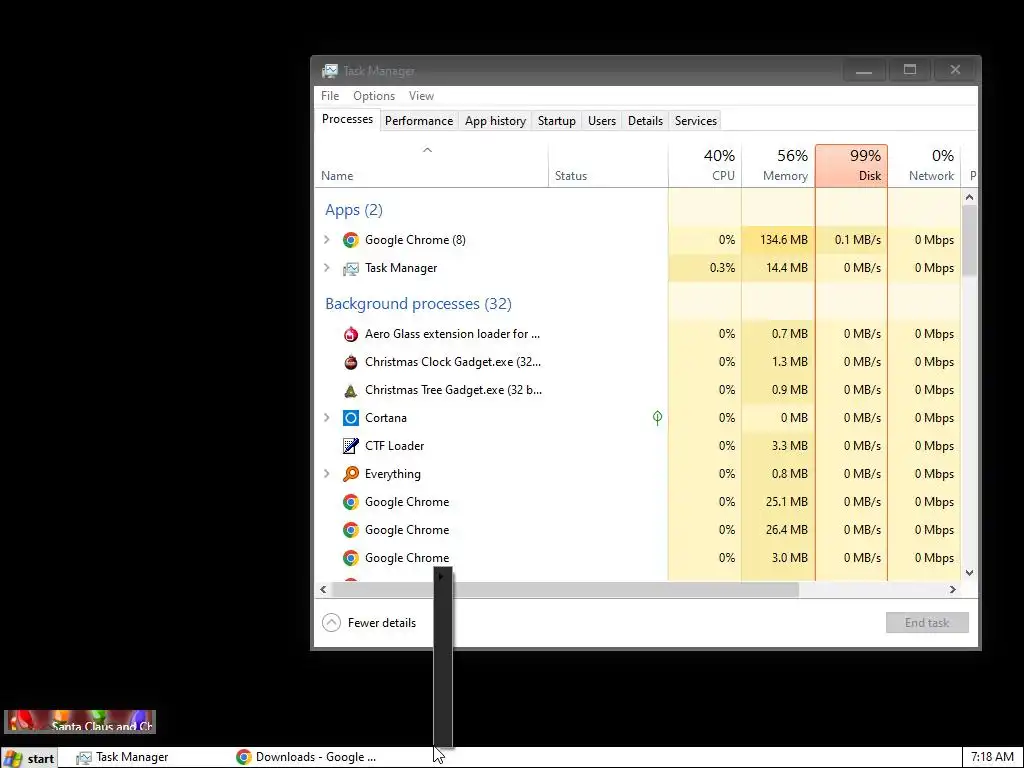Click the Task Manager process row icon
The image size is (1024, 768).
(351, 268)
